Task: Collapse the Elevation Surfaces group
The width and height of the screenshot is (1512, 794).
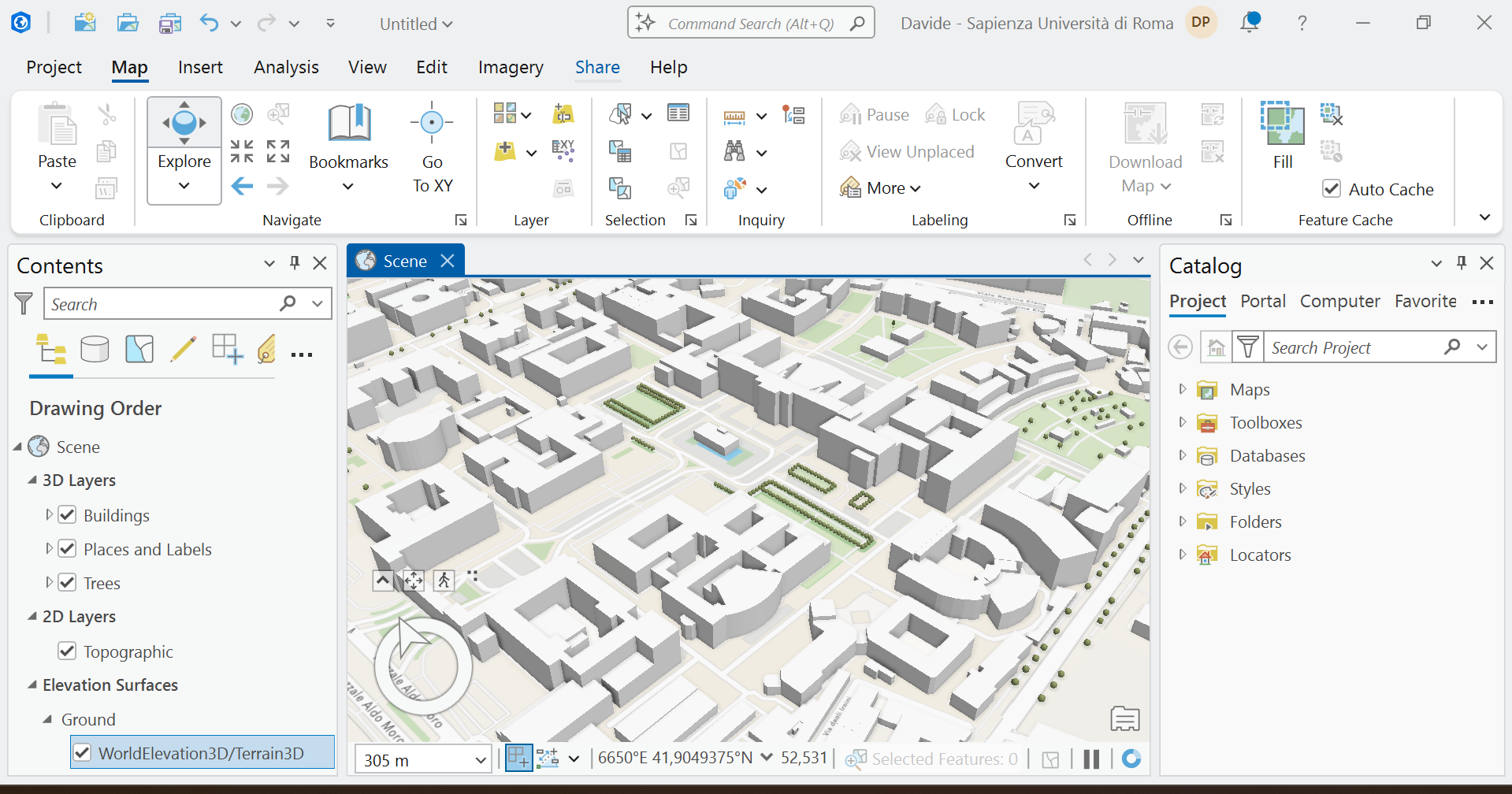Action: pyautogui.click(x=32, y=685)
